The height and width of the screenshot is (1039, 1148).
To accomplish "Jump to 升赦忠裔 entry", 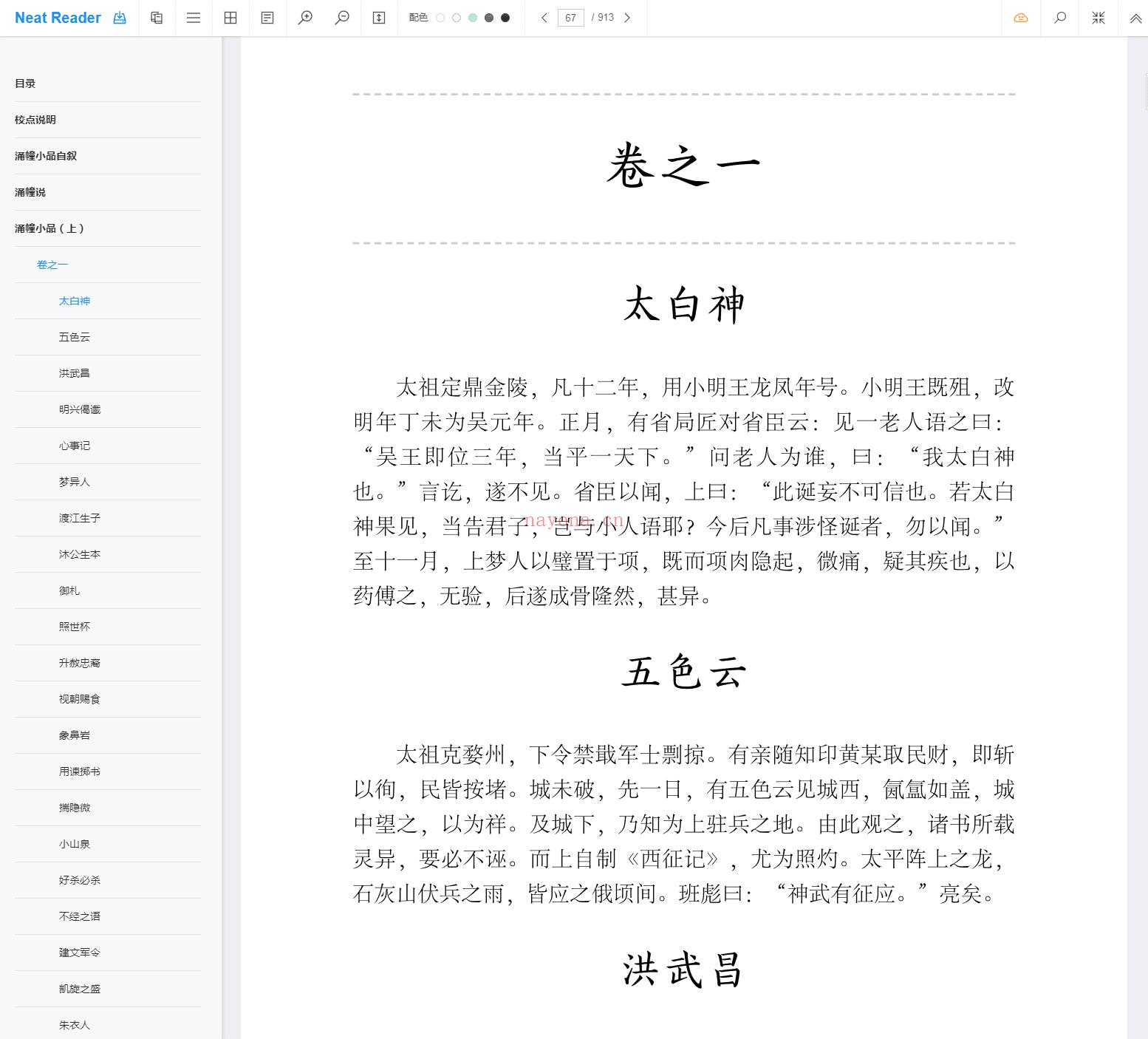I will (x=80, y=663).
